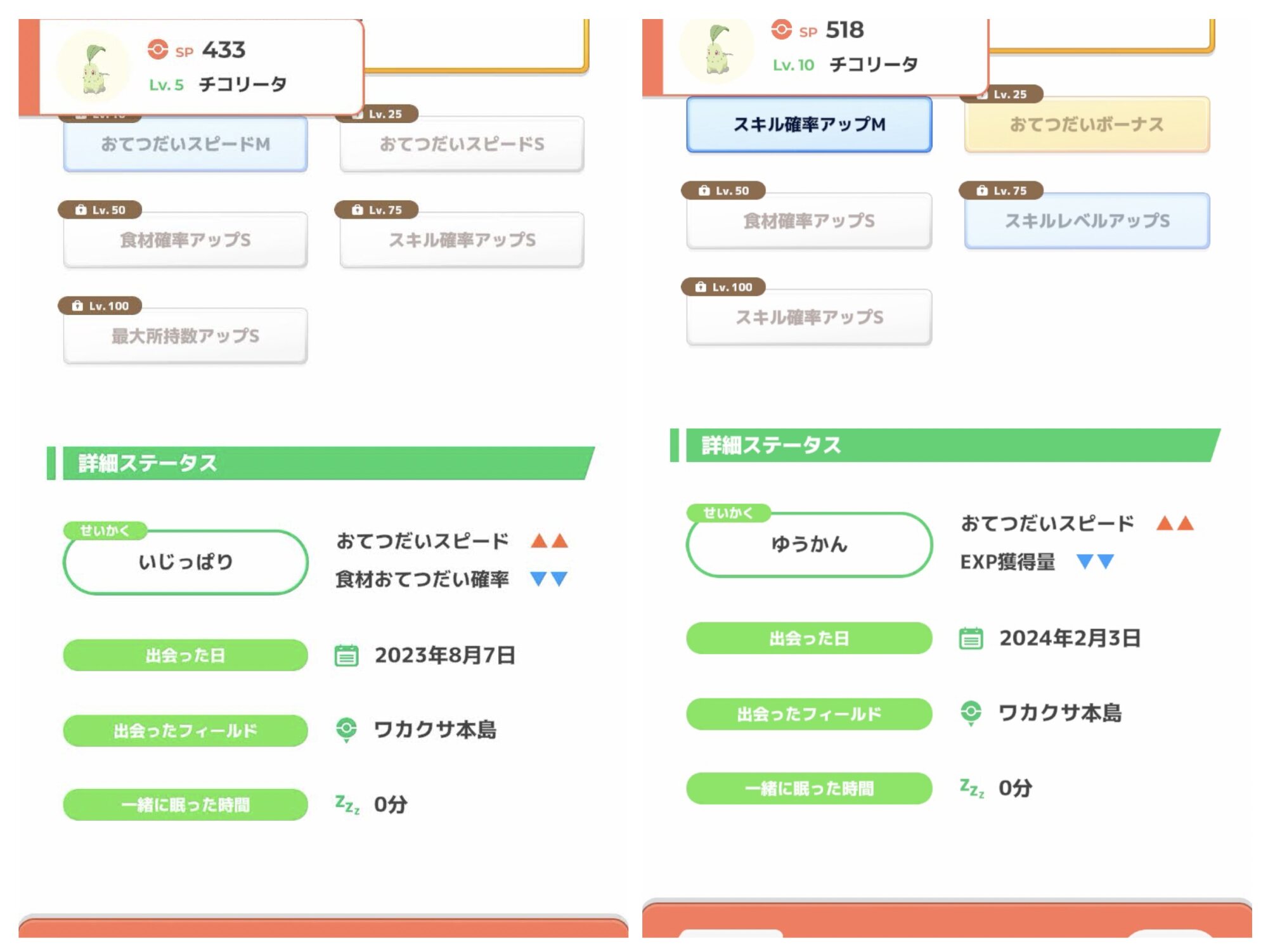This screenshot has width=1268, height=952.
Task: Click calendar icon next to 2023年8月7日
Action: [x=346, y=655]
